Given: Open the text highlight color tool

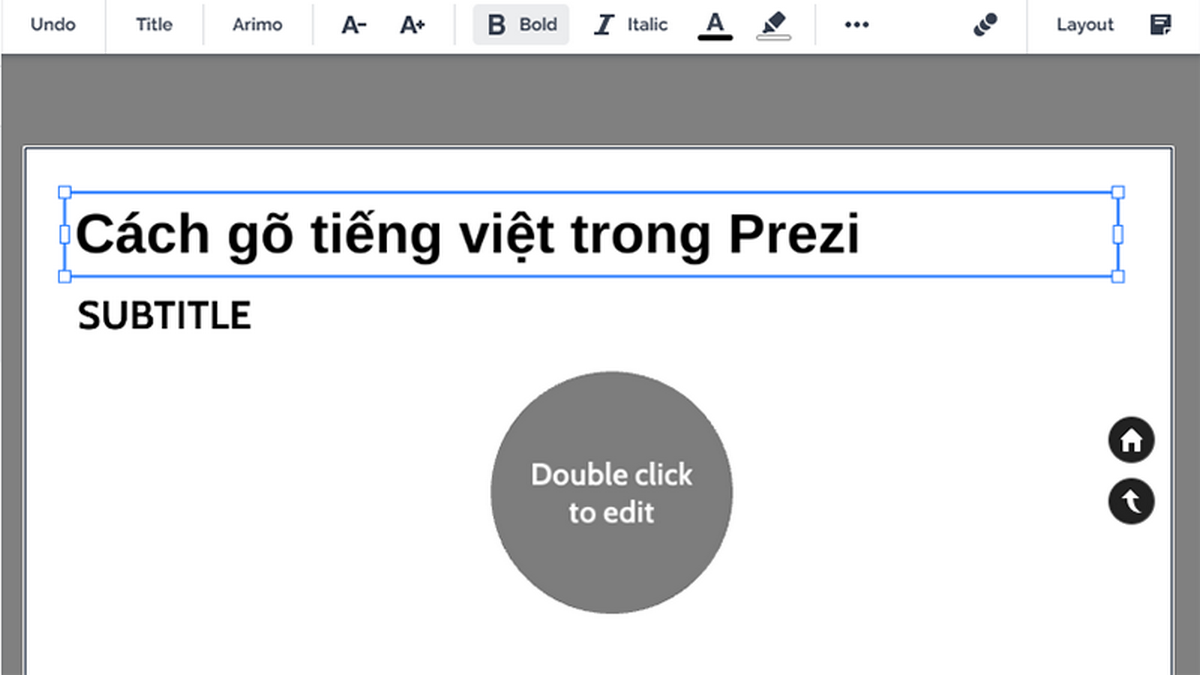Looking at the screenshot, I should [x=773, y=26].
